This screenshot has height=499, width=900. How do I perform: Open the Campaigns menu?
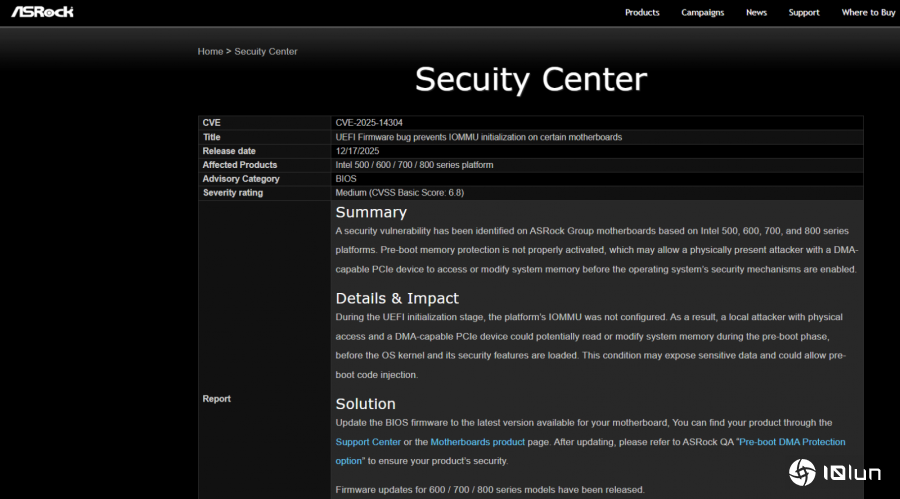click(702, 13)
